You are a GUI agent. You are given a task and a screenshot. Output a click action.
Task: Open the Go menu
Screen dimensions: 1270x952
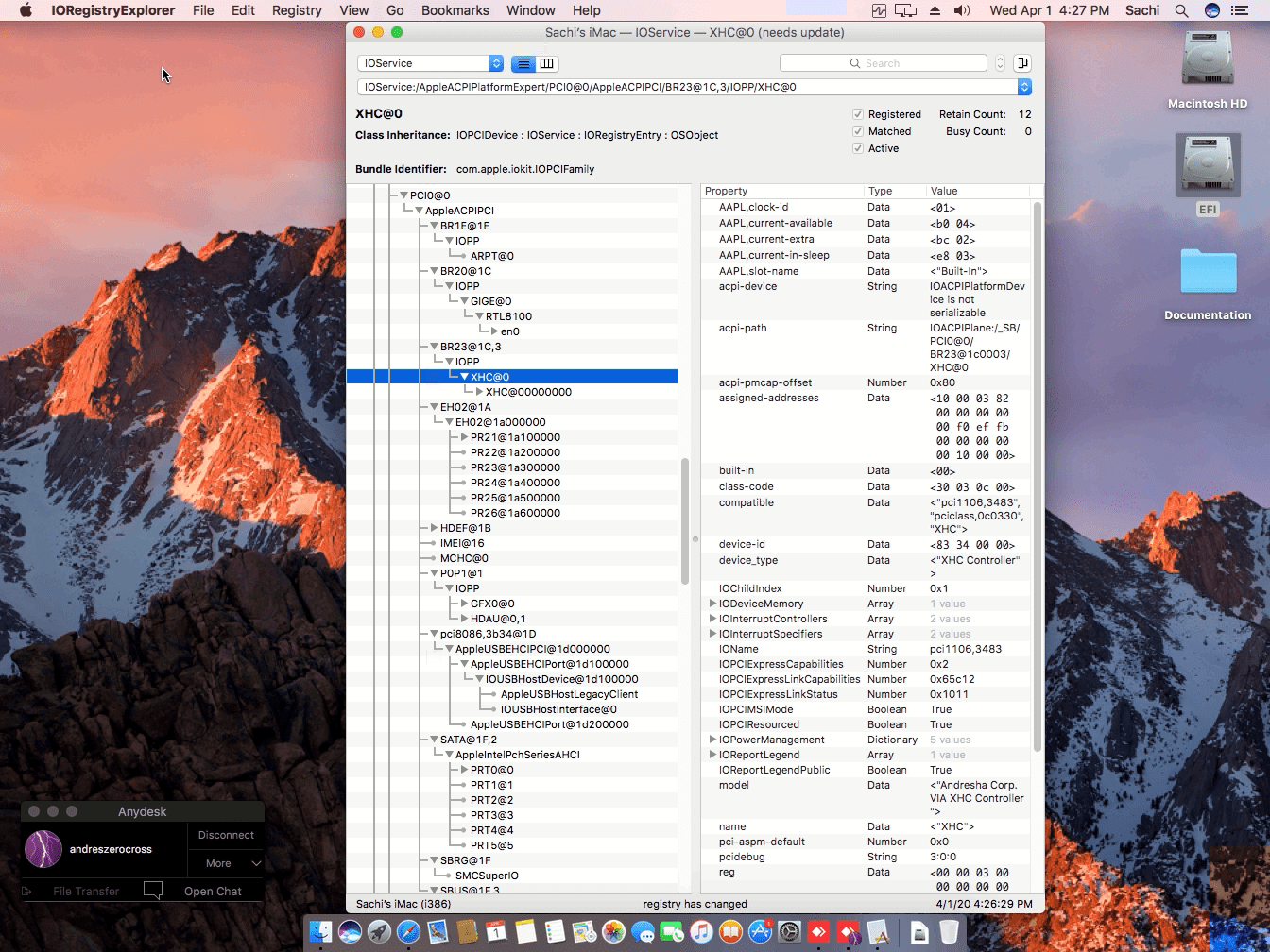pyautogui.click(x=395, y=10)
